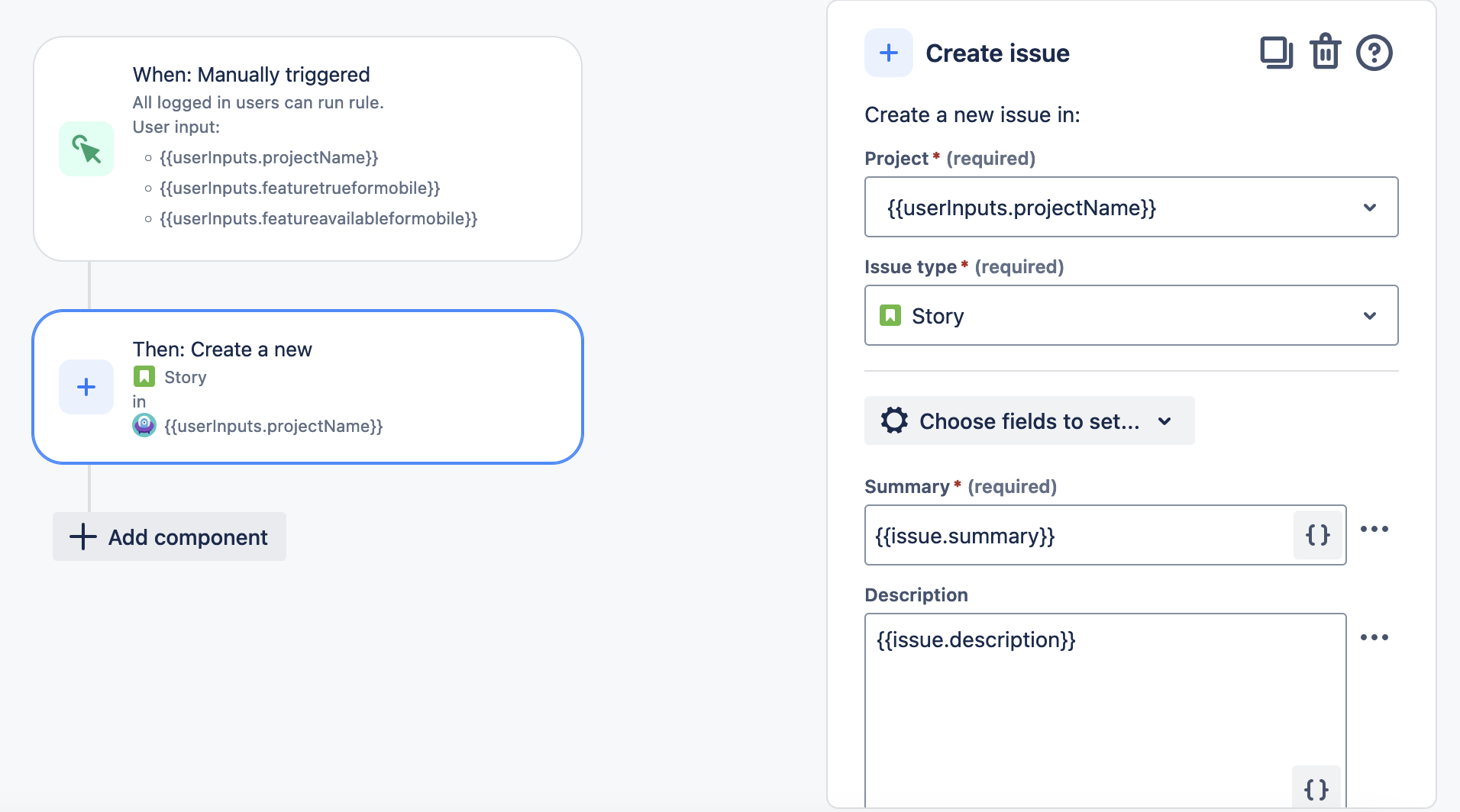Duplicate the Create issue action

[x=1276, y=52]
